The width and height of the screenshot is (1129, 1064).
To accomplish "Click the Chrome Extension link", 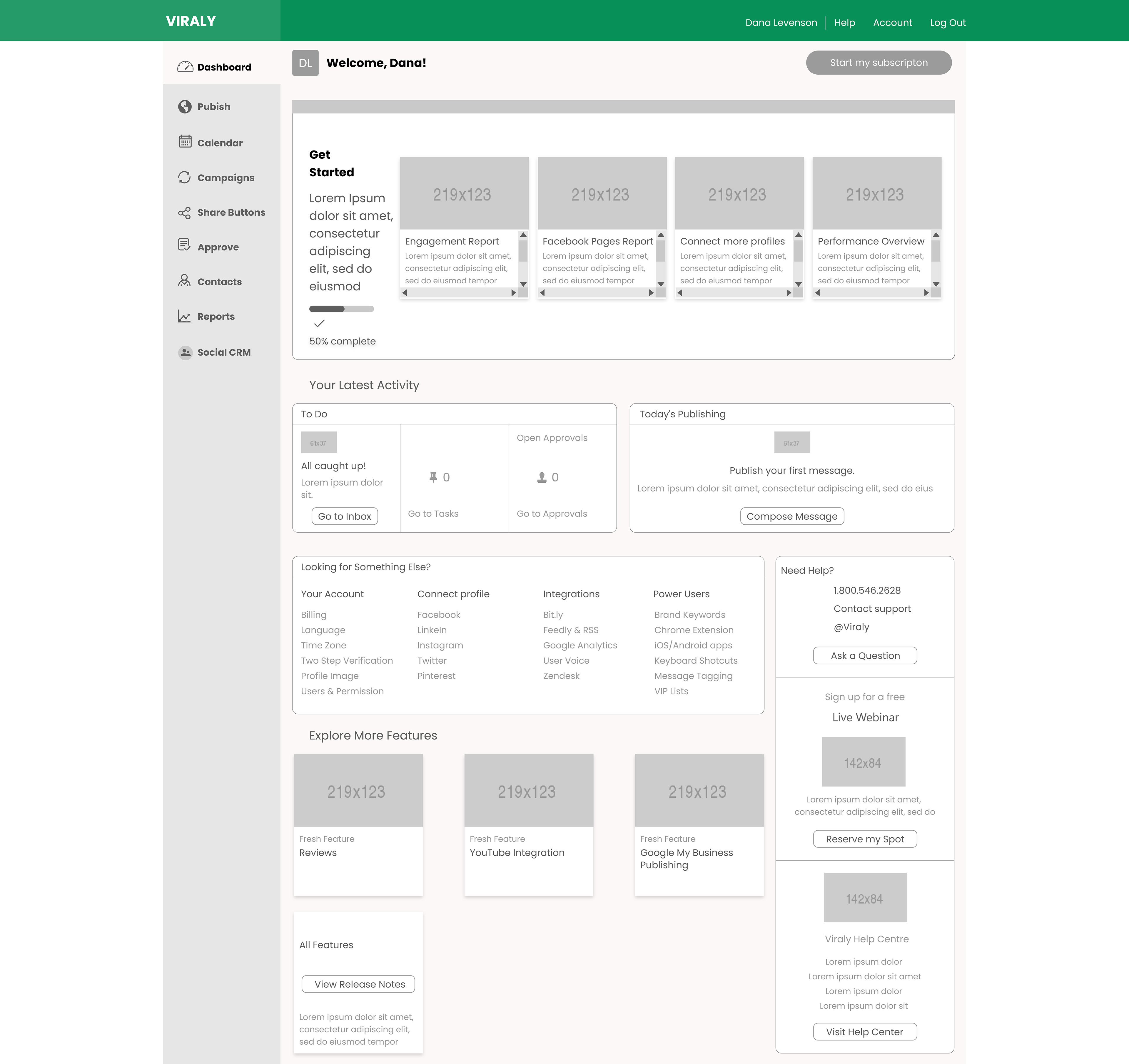I will (x=693, y=630).
